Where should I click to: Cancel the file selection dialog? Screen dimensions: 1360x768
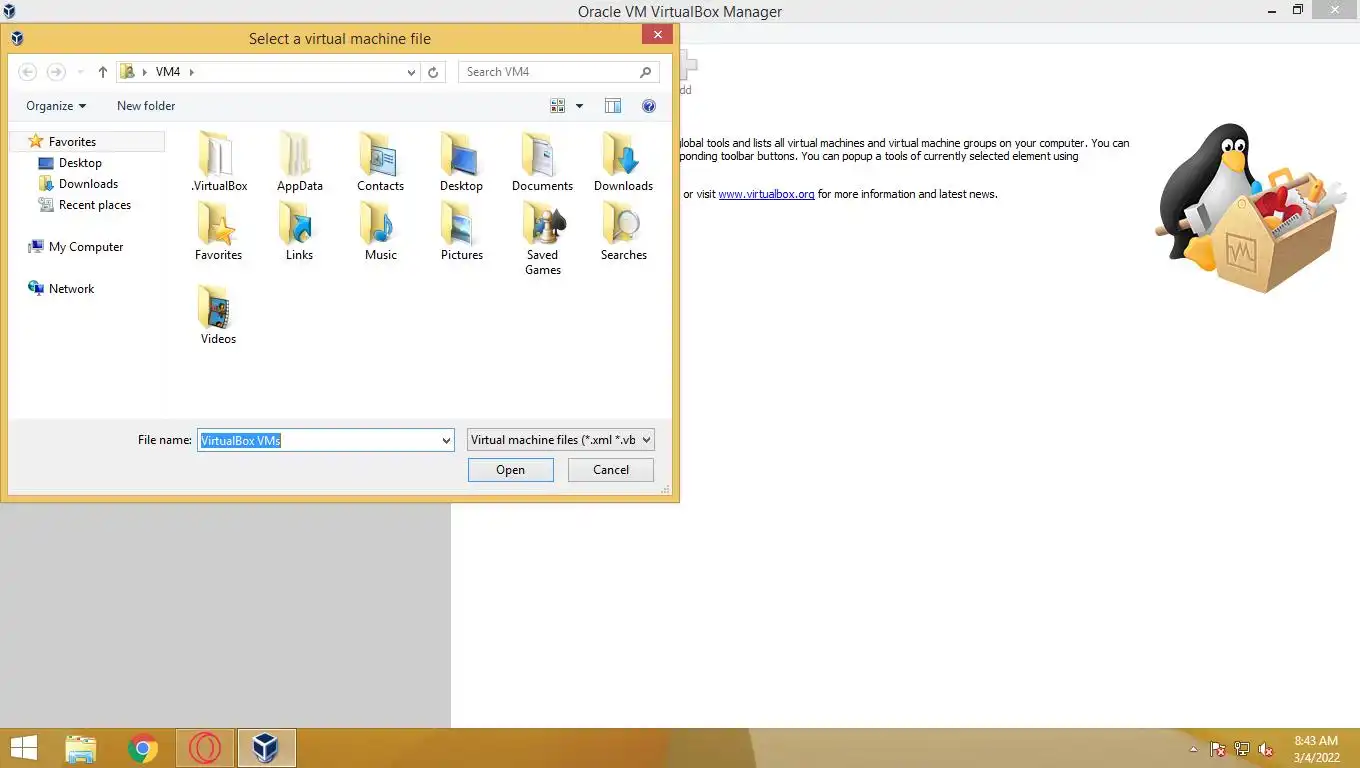(611, 470)
